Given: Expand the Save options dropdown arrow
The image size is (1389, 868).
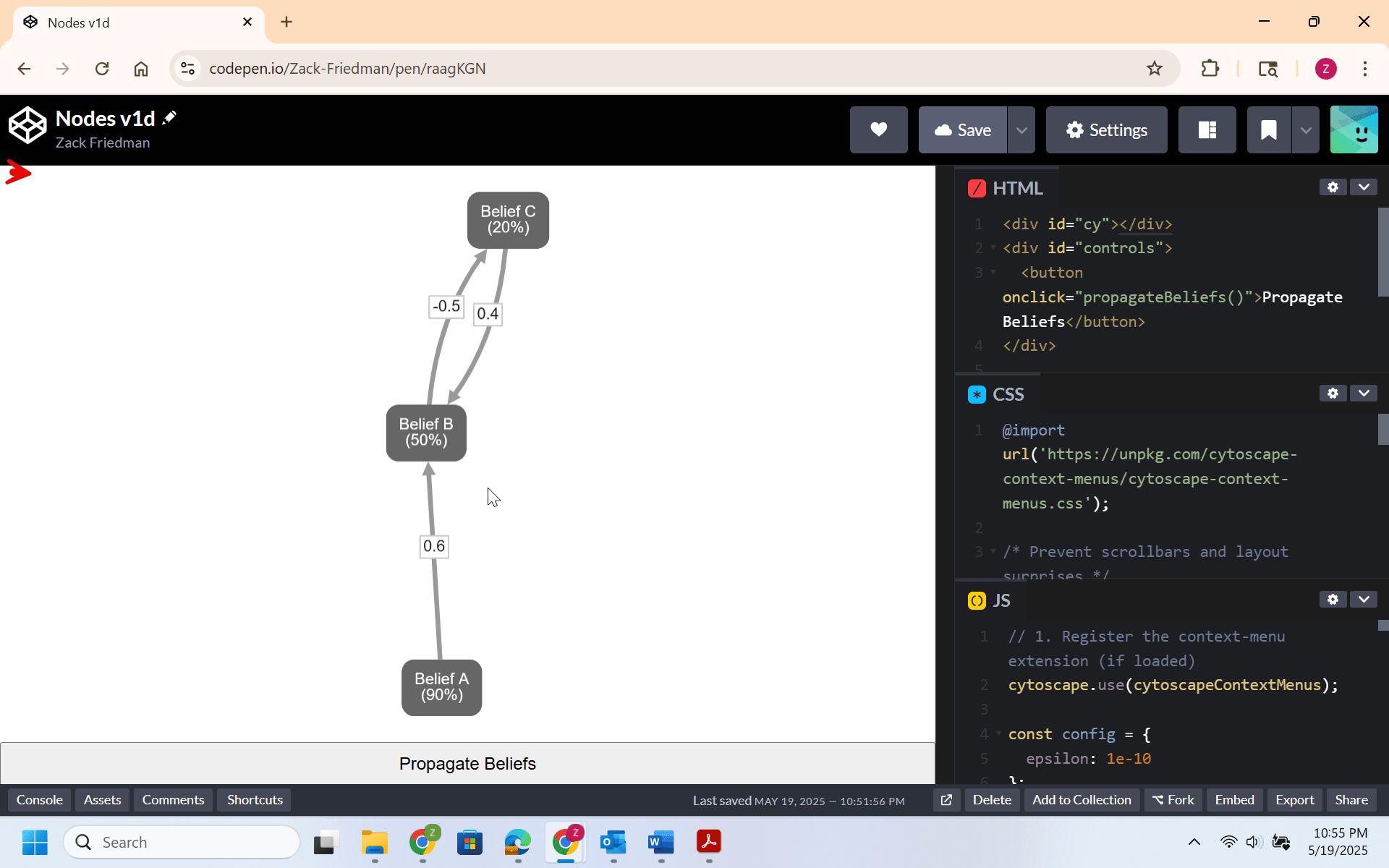Looking at the screenshot, I should point(1021,129).
